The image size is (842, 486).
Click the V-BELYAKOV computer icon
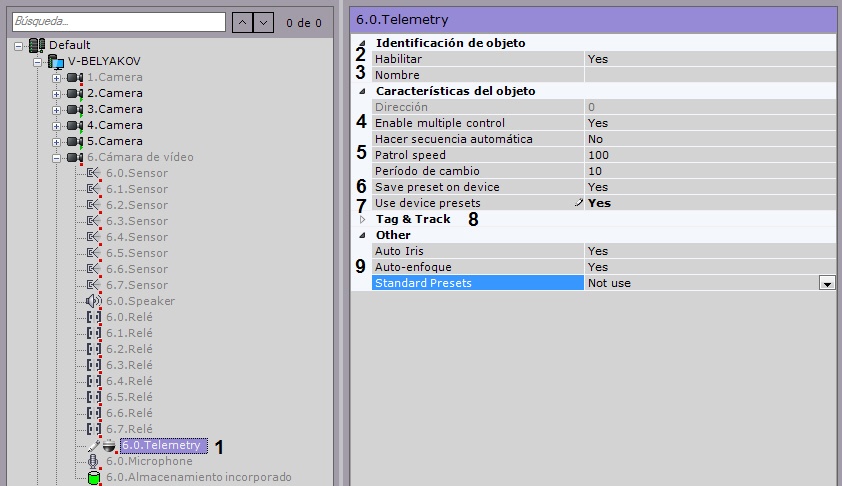point(56,61)
